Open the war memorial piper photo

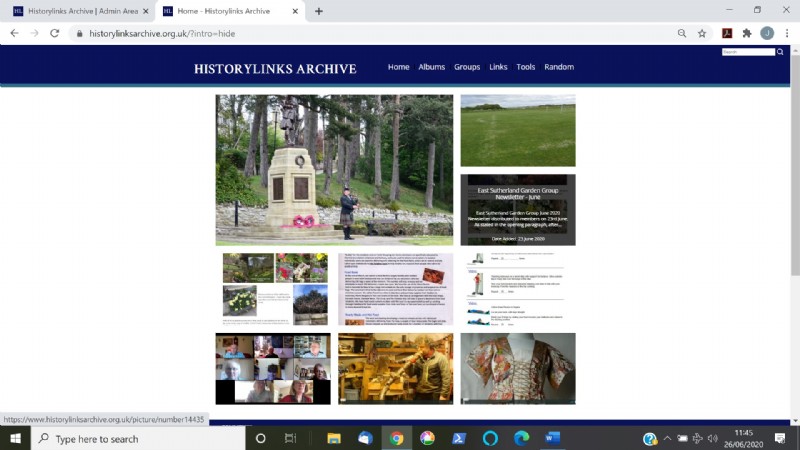pyautogui.click(x=334, y=170)
